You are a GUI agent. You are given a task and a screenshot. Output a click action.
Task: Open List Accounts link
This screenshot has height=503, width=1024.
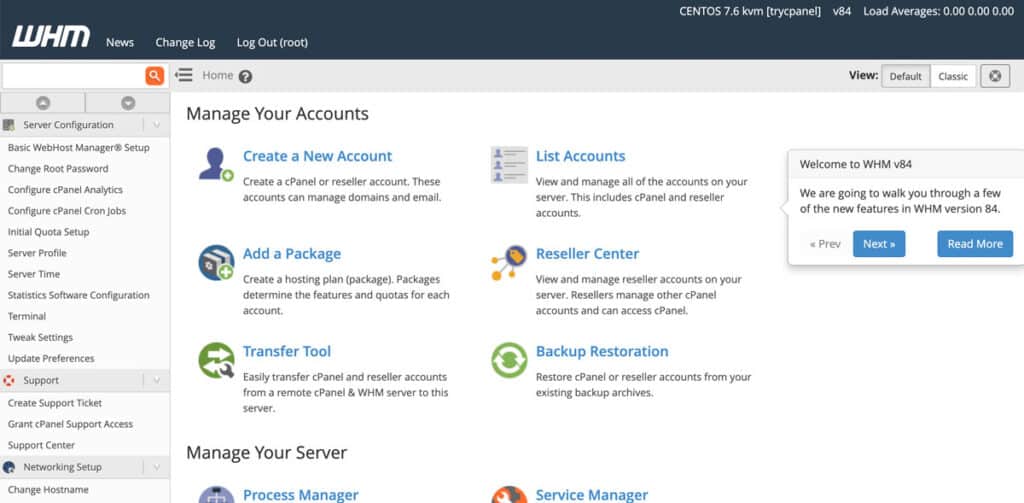(581, 156)
